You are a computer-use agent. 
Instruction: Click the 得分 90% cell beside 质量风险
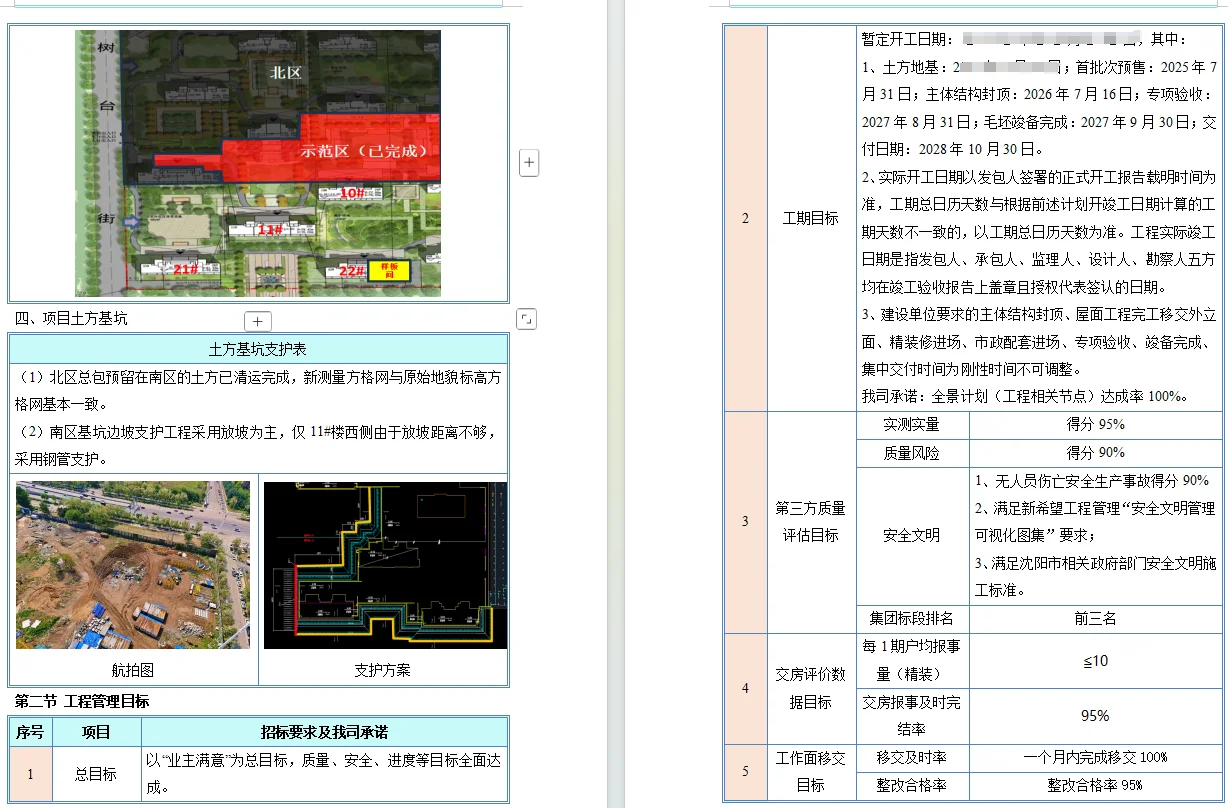click(x=1095, y=453)
